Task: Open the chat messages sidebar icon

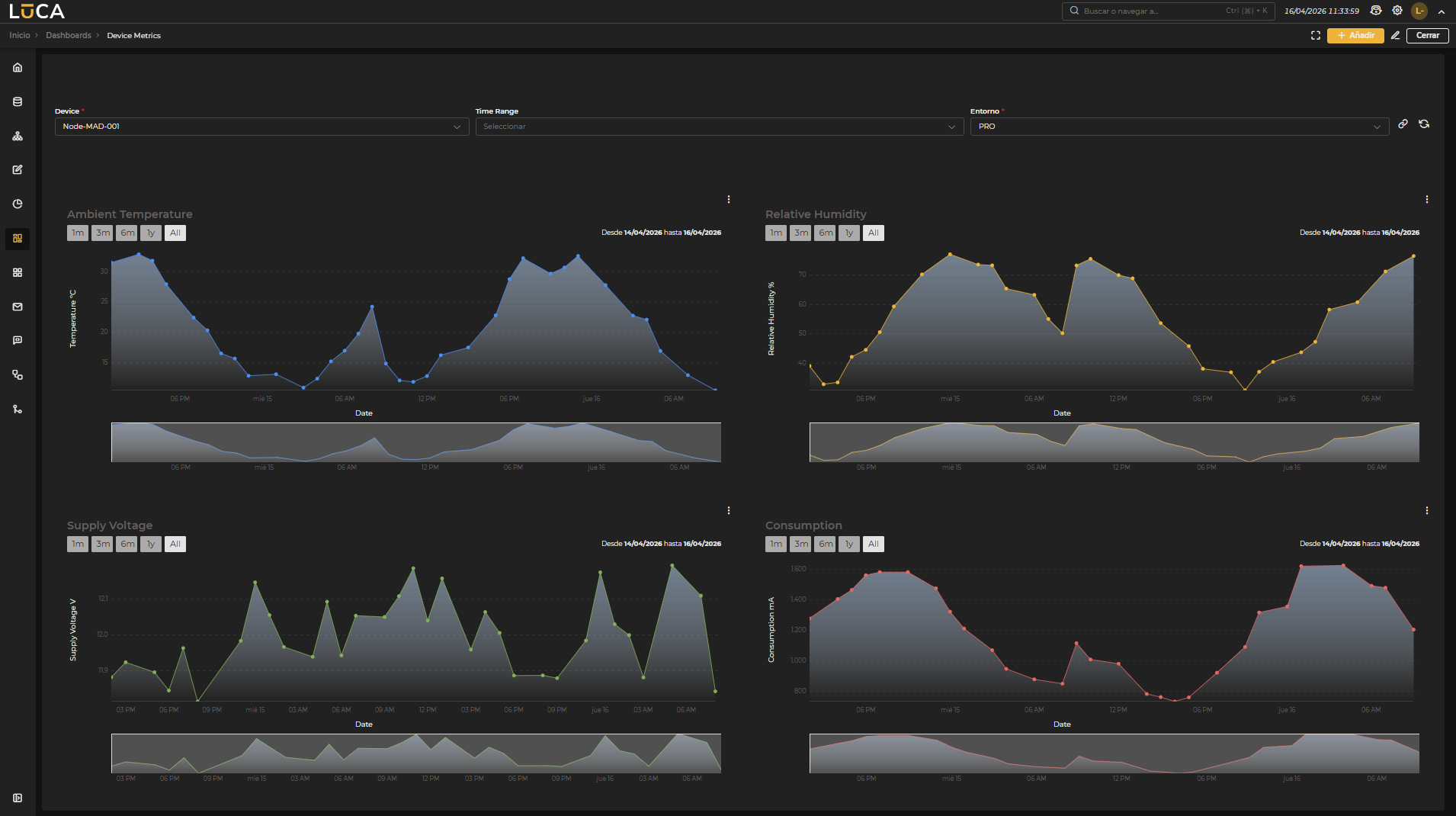Action: click(x=18, y=340)
